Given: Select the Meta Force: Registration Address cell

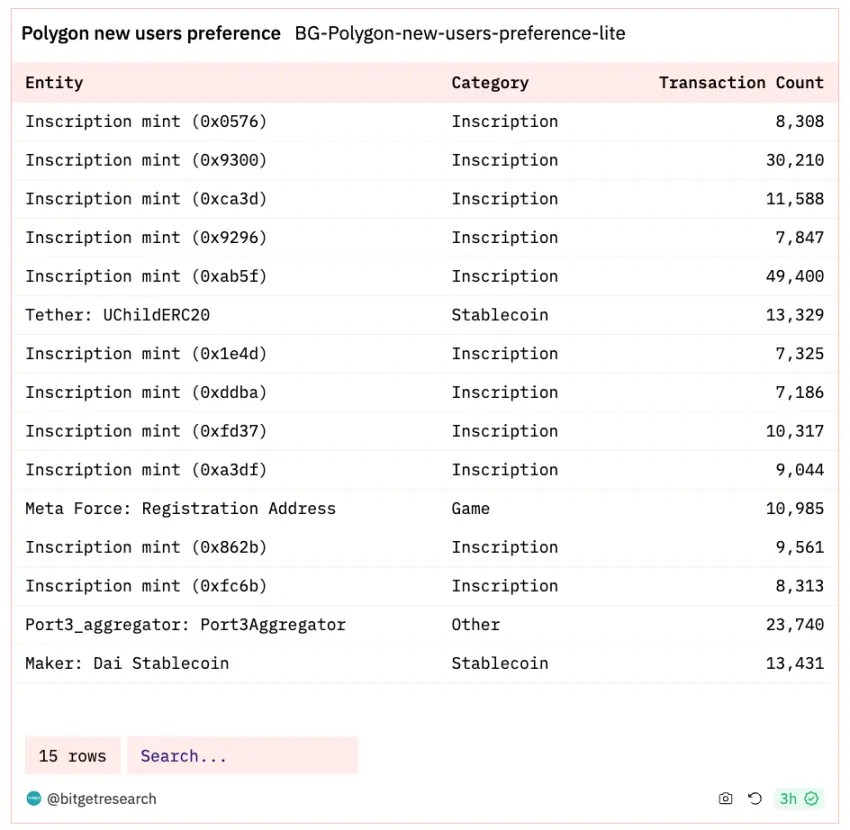Looking at the screenshot, I should 180,508.
